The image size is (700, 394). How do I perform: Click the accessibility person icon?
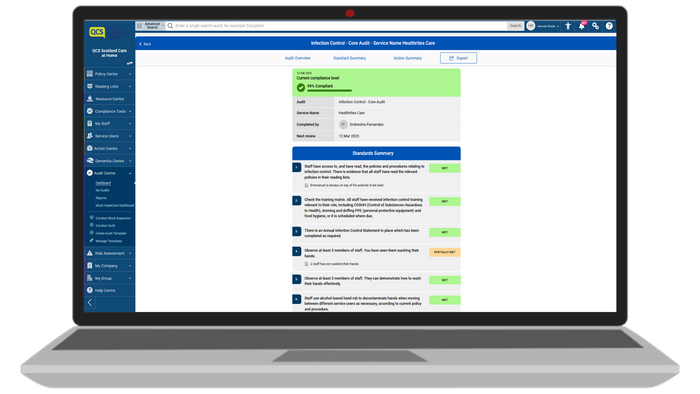point(568,26)
